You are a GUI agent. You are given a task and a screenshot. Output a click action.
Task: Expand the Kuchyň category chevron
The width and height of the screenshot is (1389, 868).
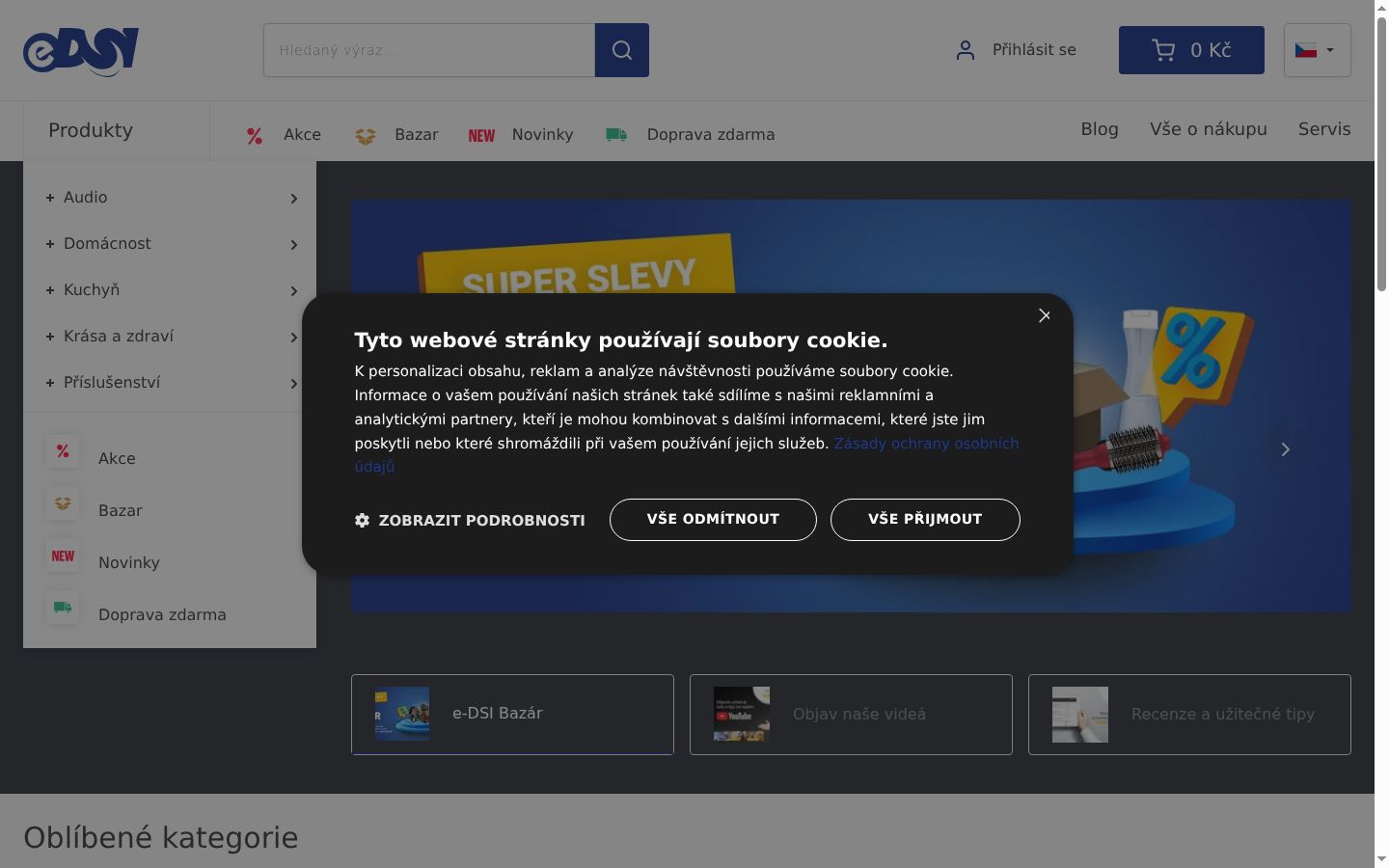294,291
